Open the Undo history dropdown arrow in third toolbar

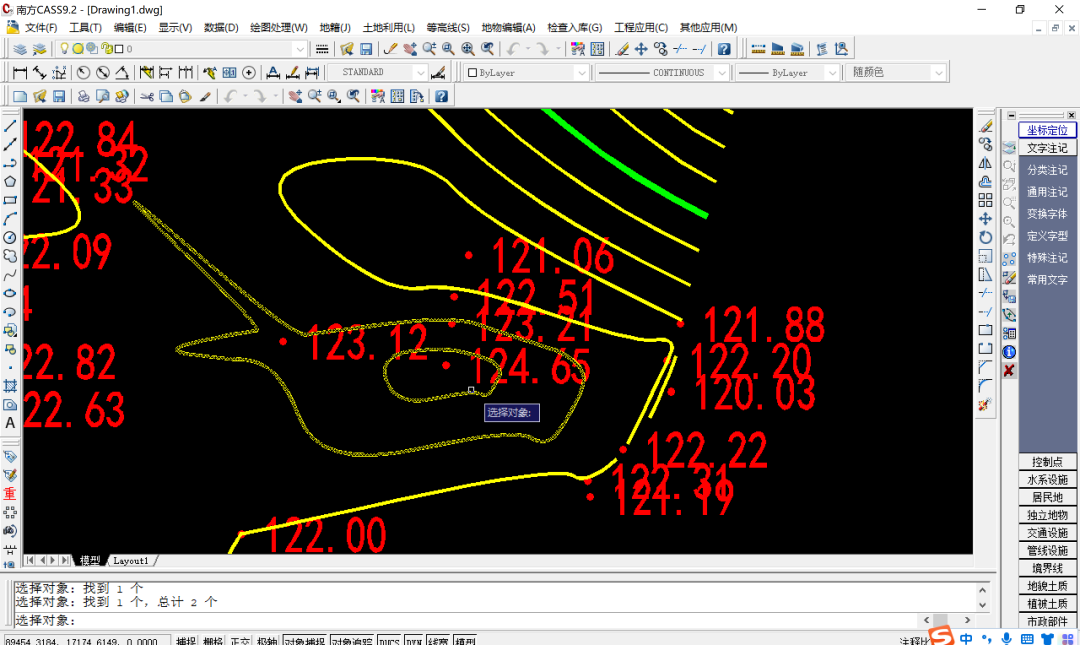tap(245, 96)
